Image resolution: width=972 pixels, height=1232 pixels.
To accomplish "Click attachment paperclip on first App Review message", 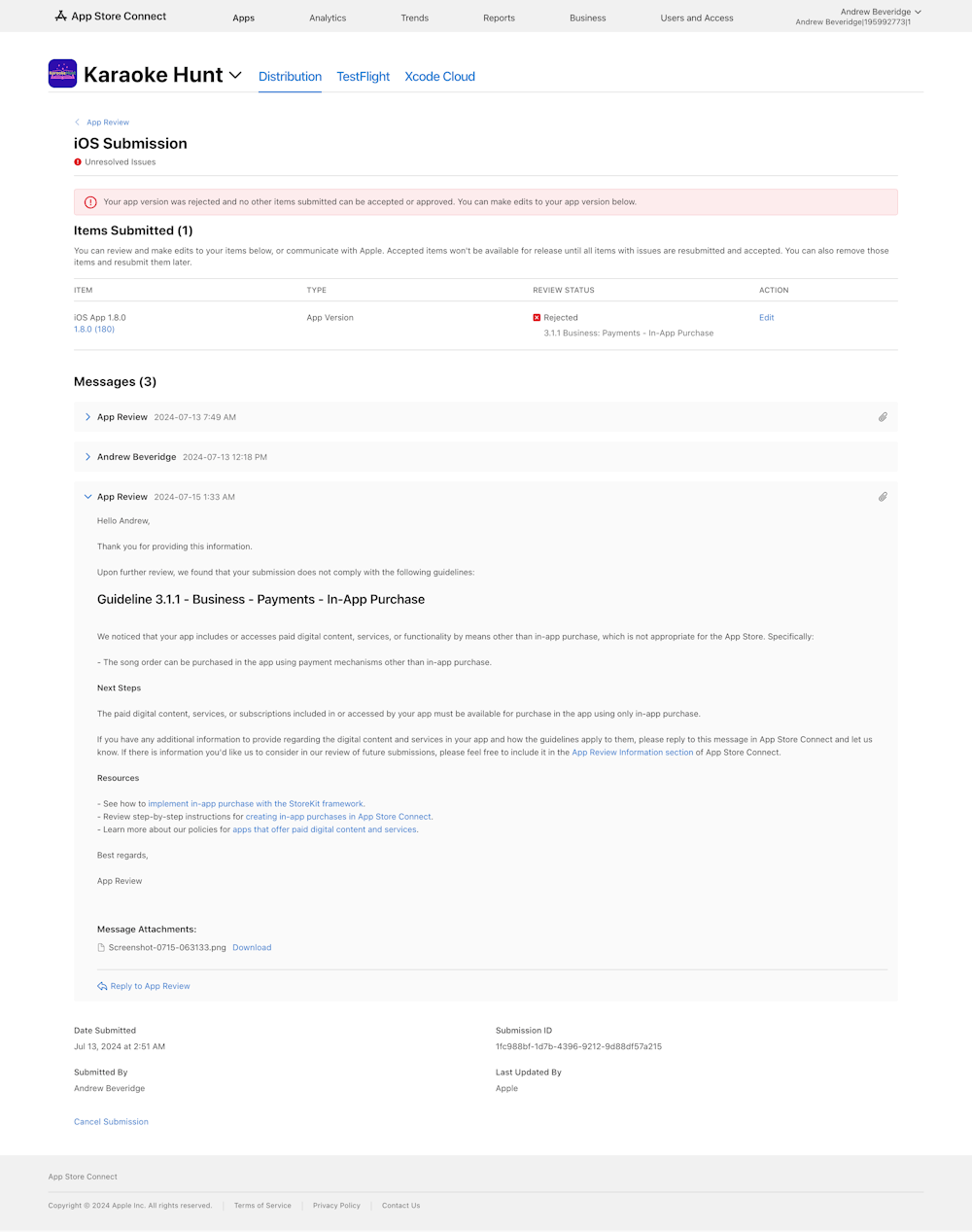I will 883,417.
